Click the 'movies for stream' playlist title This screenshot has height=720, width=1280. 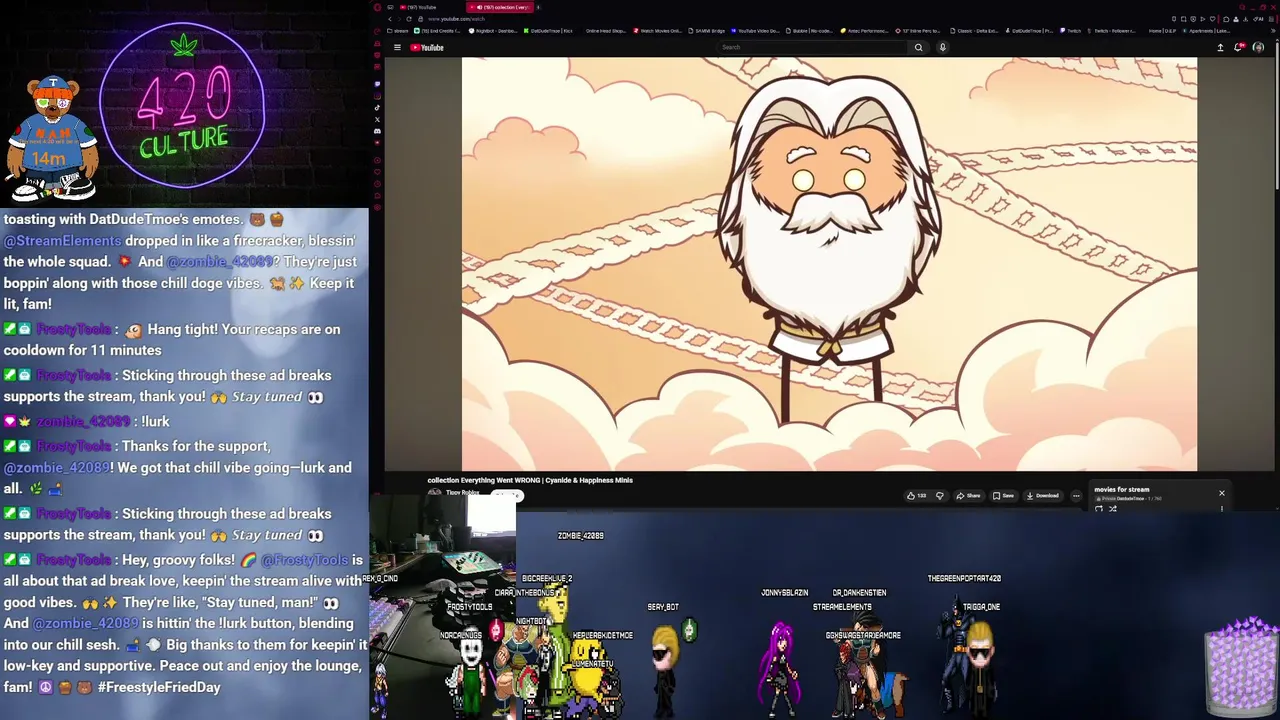(x=1122, y=489)
